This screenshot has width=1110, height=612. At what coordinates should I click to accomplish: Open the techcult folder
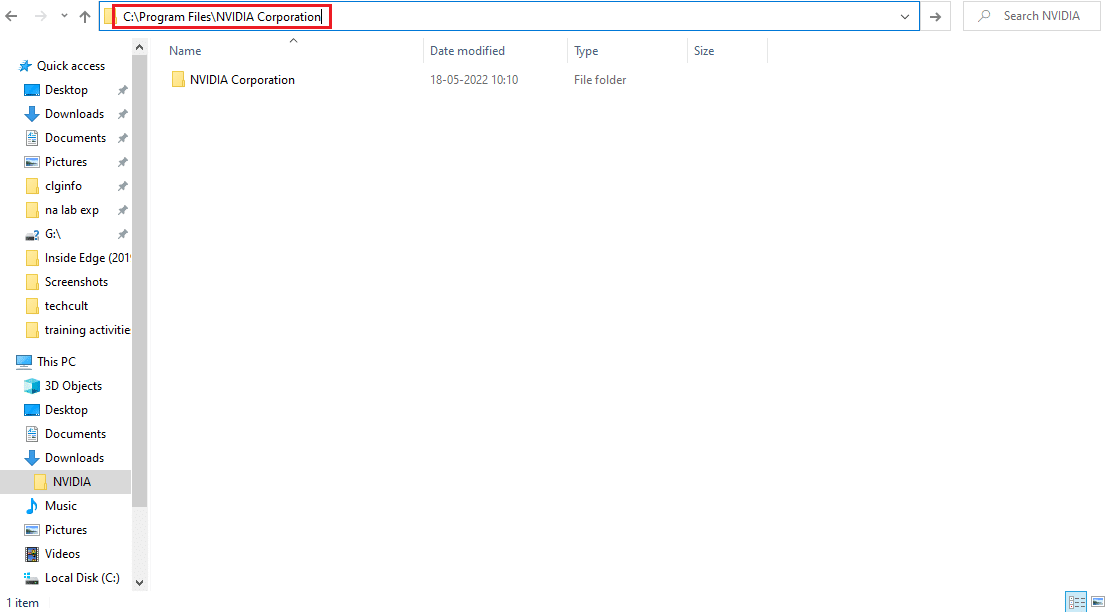[x=67, y=306]
